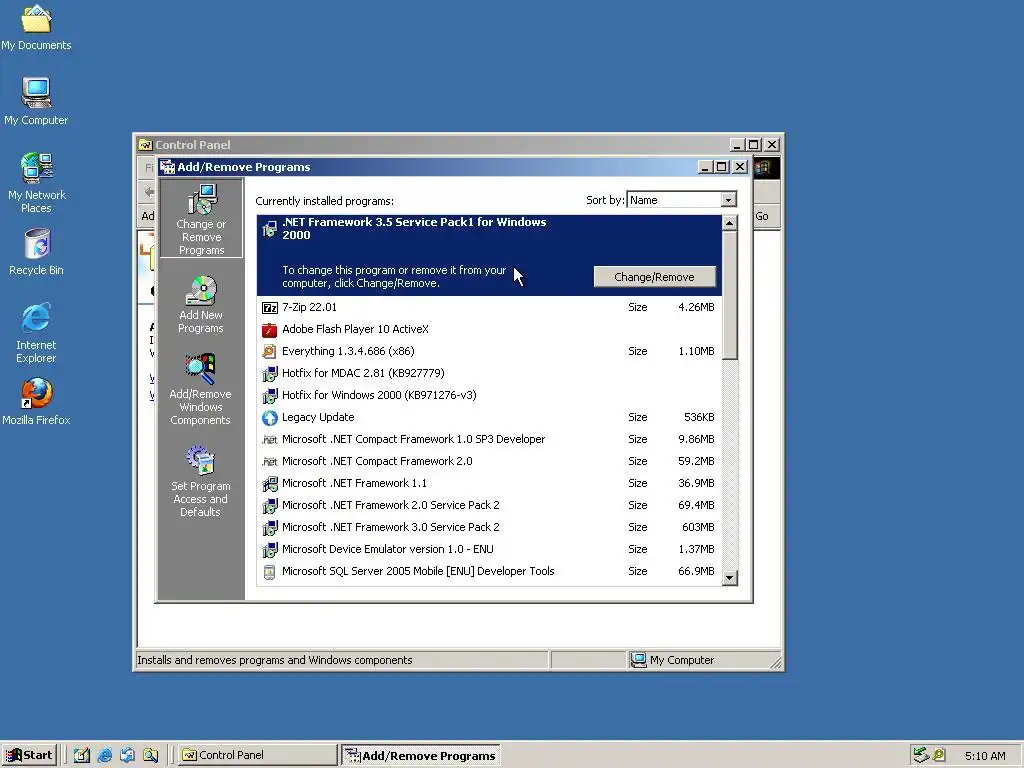
Task: Open Add/Remove Windows Components sidebar icon
Action: (x=200, y=389)
